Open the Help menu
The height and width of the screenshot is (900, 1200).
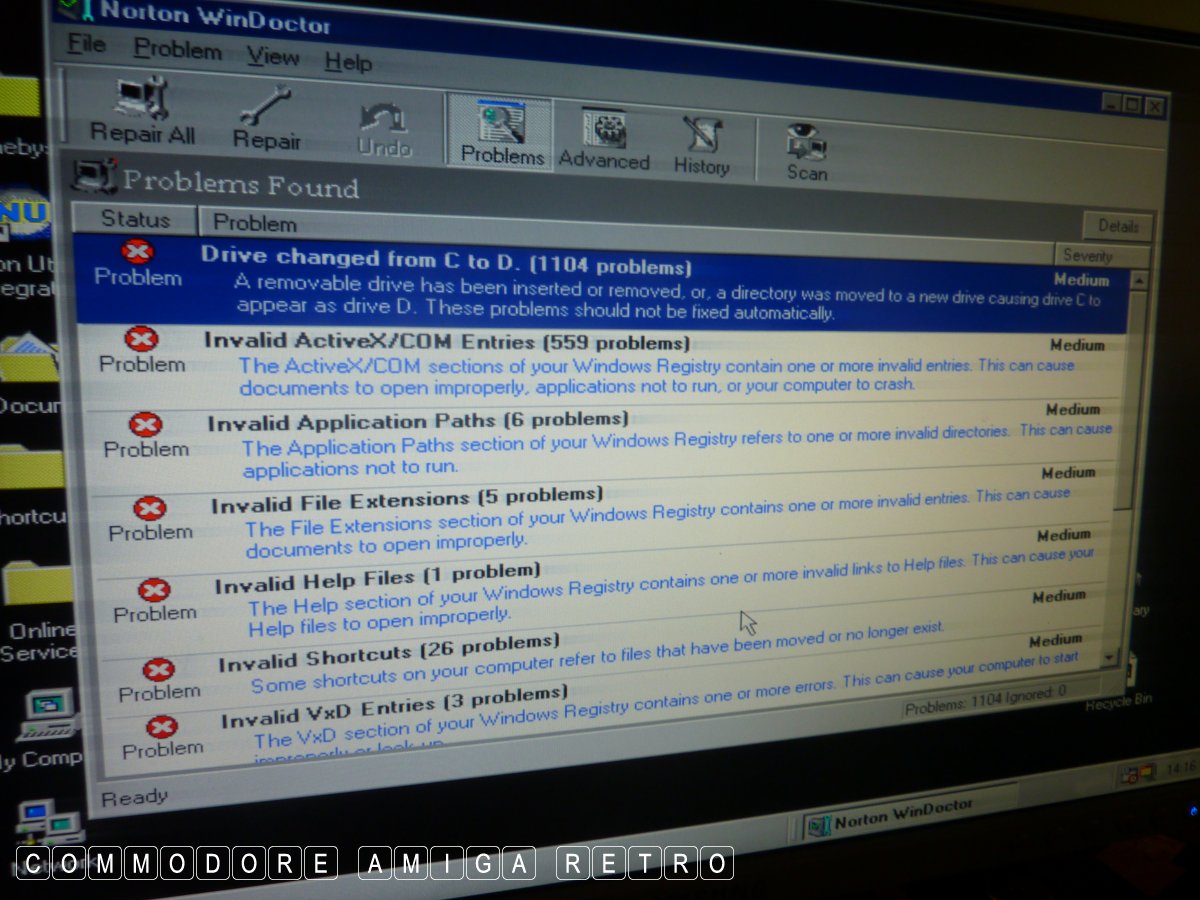tap(348, 62)
